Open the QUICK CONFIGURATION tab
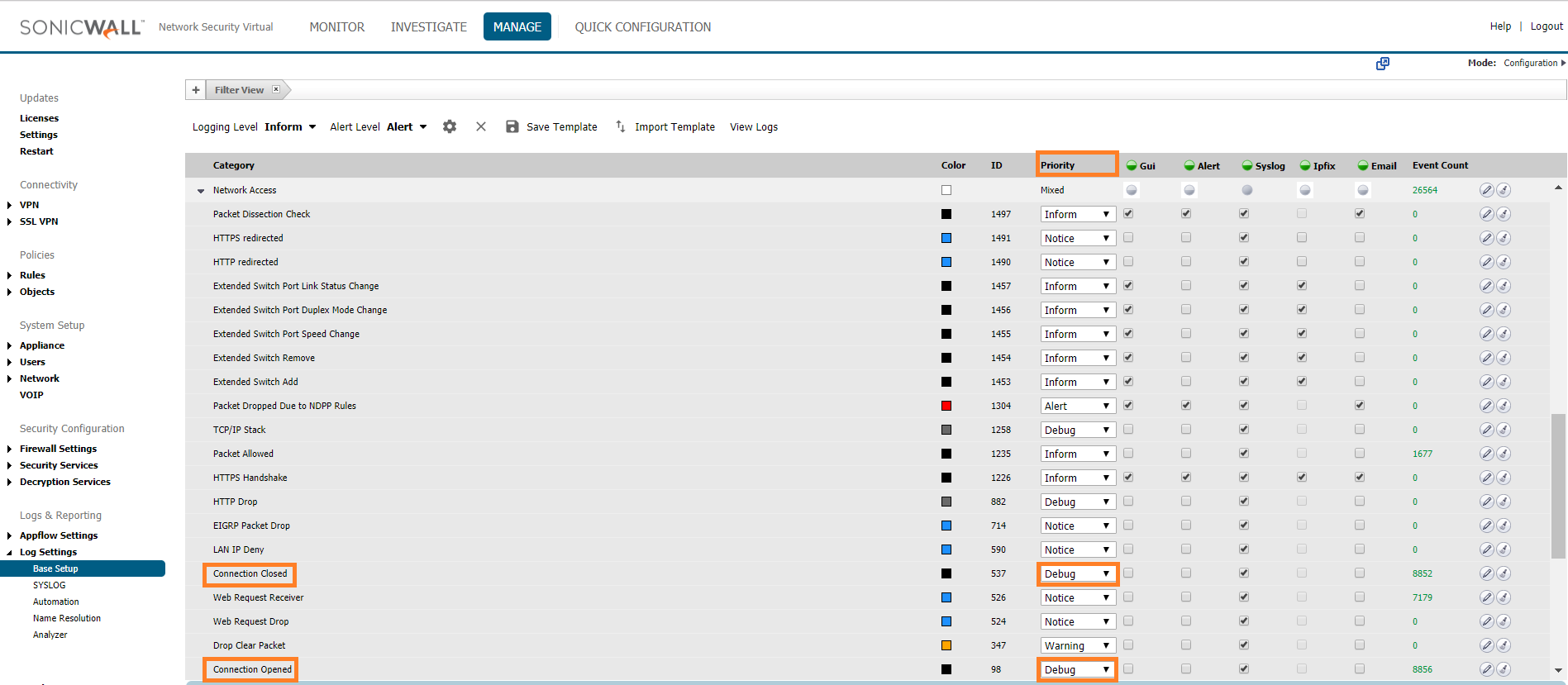 coord(642,26)
